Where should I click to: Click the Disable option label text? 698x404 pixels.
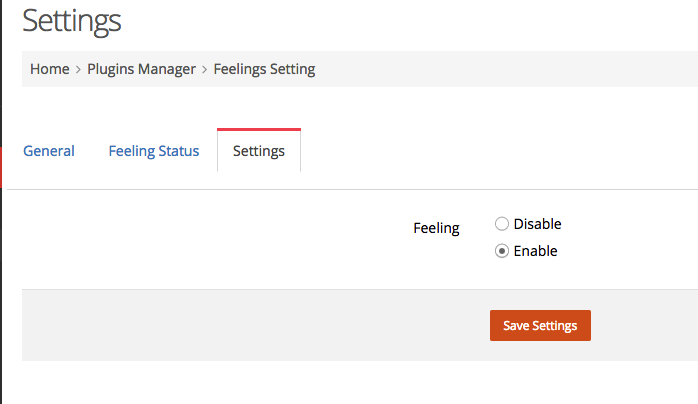[x=537, y=224]
